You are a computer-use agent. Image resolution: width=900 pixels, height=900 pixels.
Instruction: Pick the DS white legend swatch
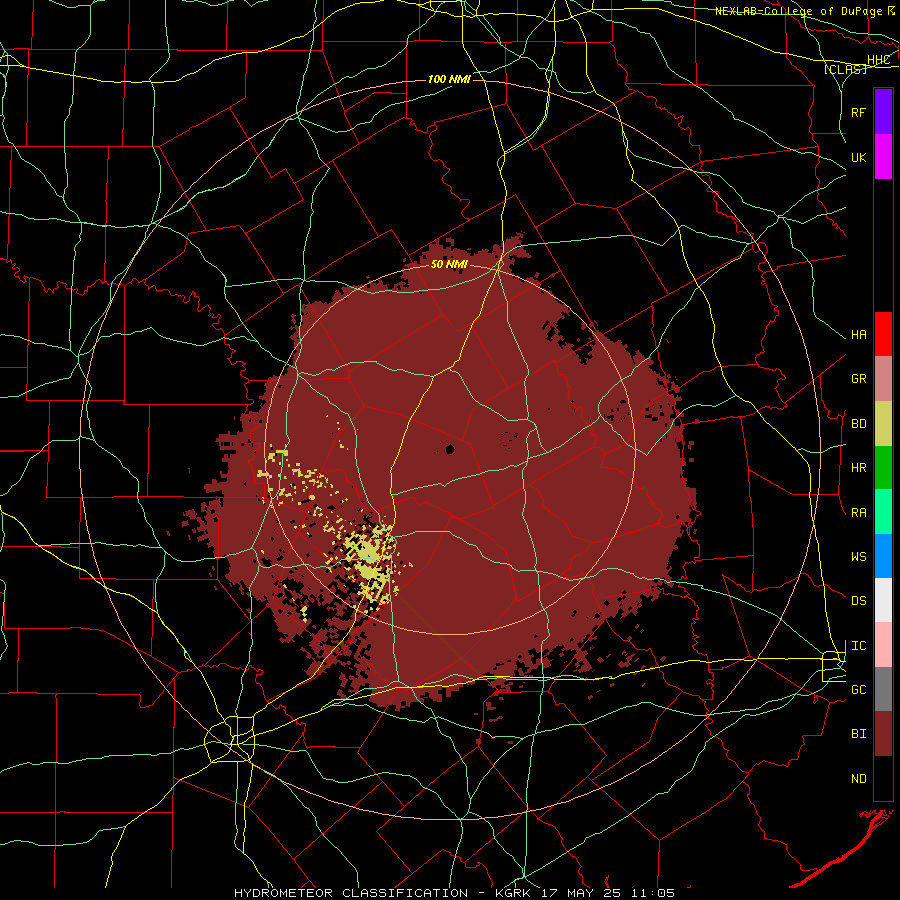point(883,600)
